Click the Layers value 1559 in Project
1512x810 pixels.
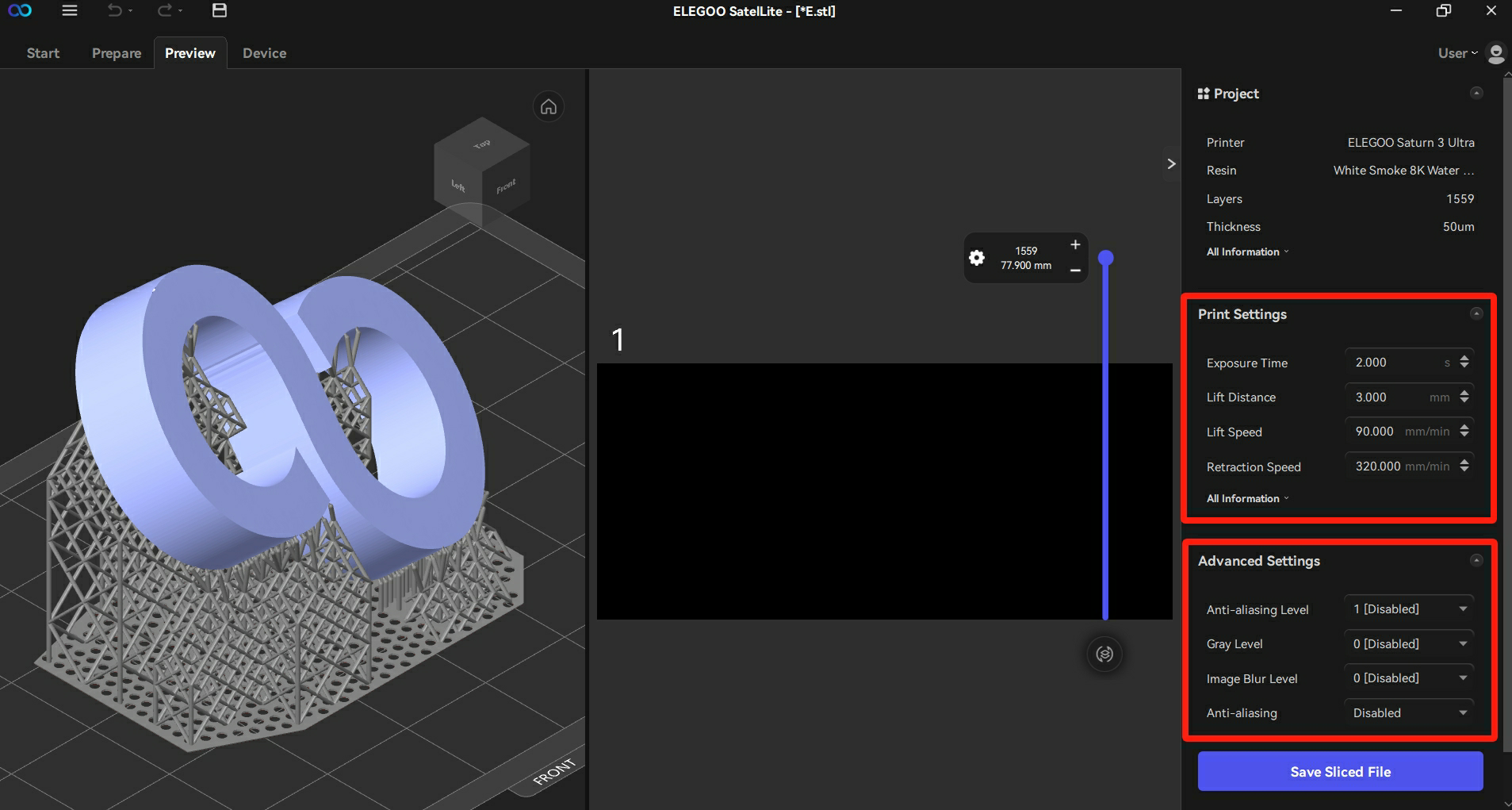pos(1460,199)
